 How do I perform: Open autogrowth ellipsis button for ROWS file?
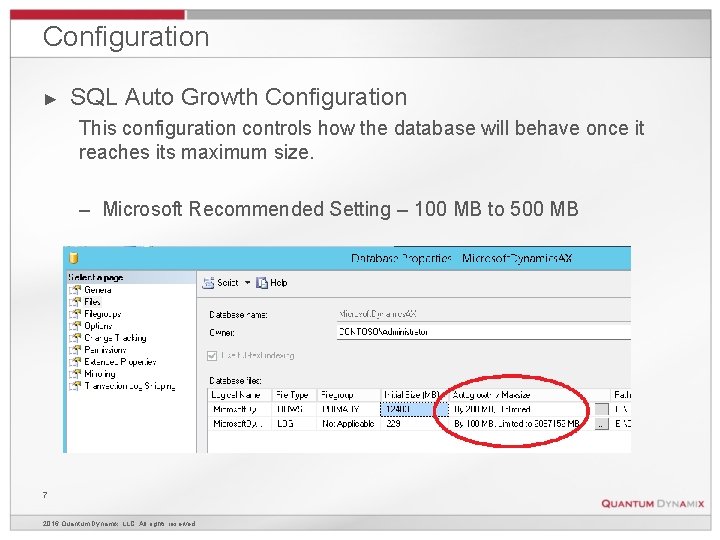click(602, 409)
